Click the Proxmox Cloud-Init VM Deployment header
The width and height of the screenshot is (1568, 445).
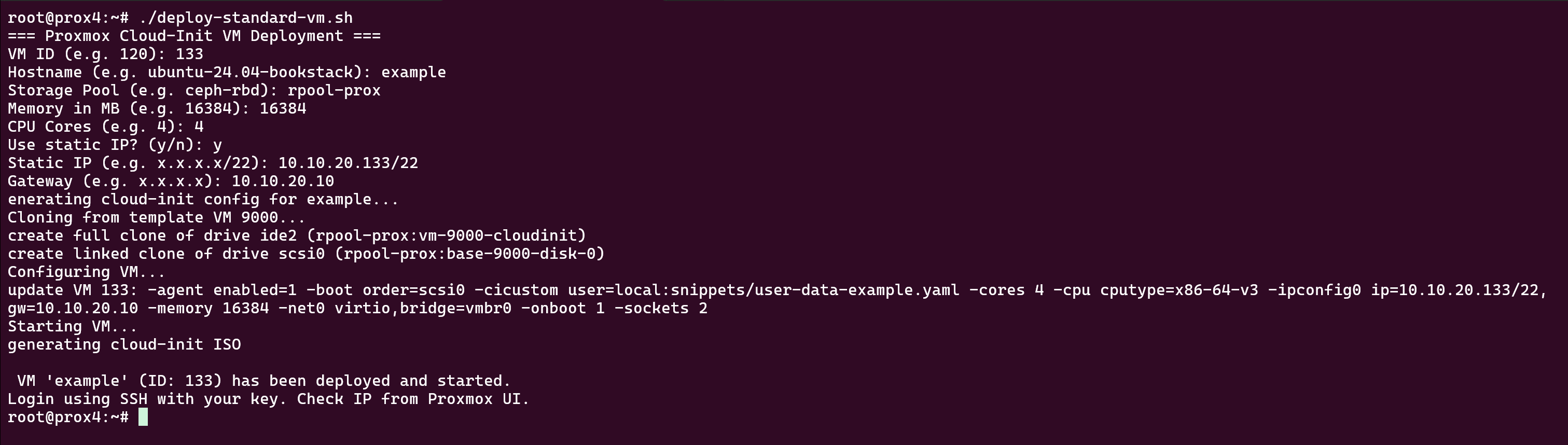click(193, 36)
